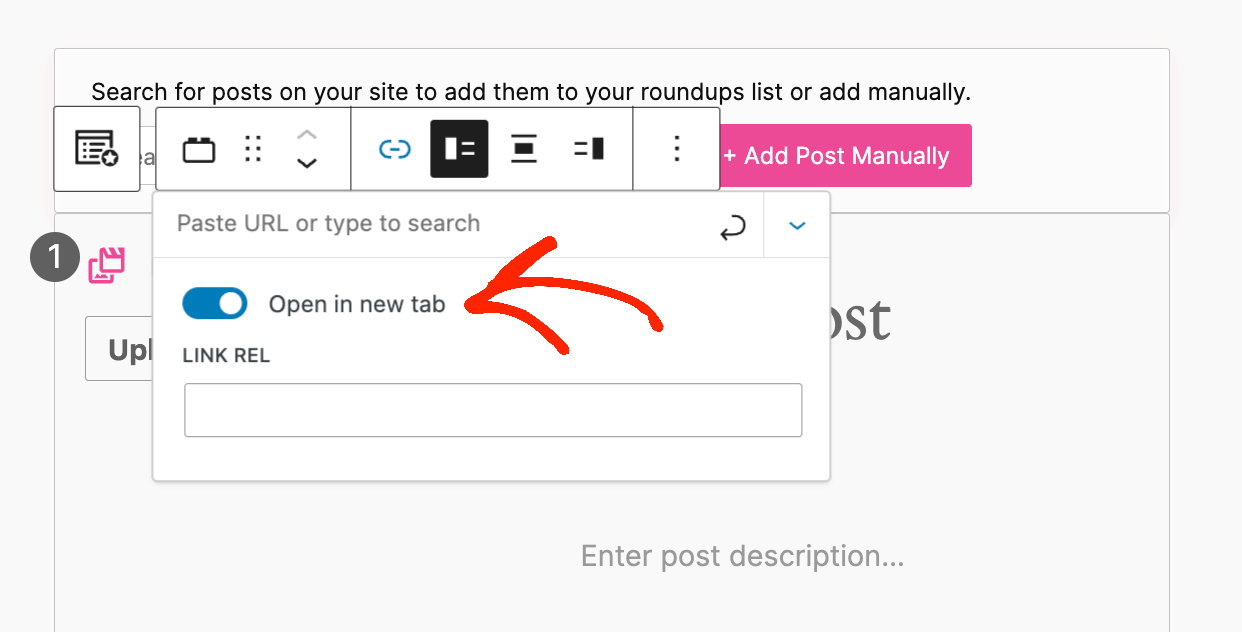Select the centered layout icon
The height and width of the screenshot is (632, 1242).
click(524, 148)
